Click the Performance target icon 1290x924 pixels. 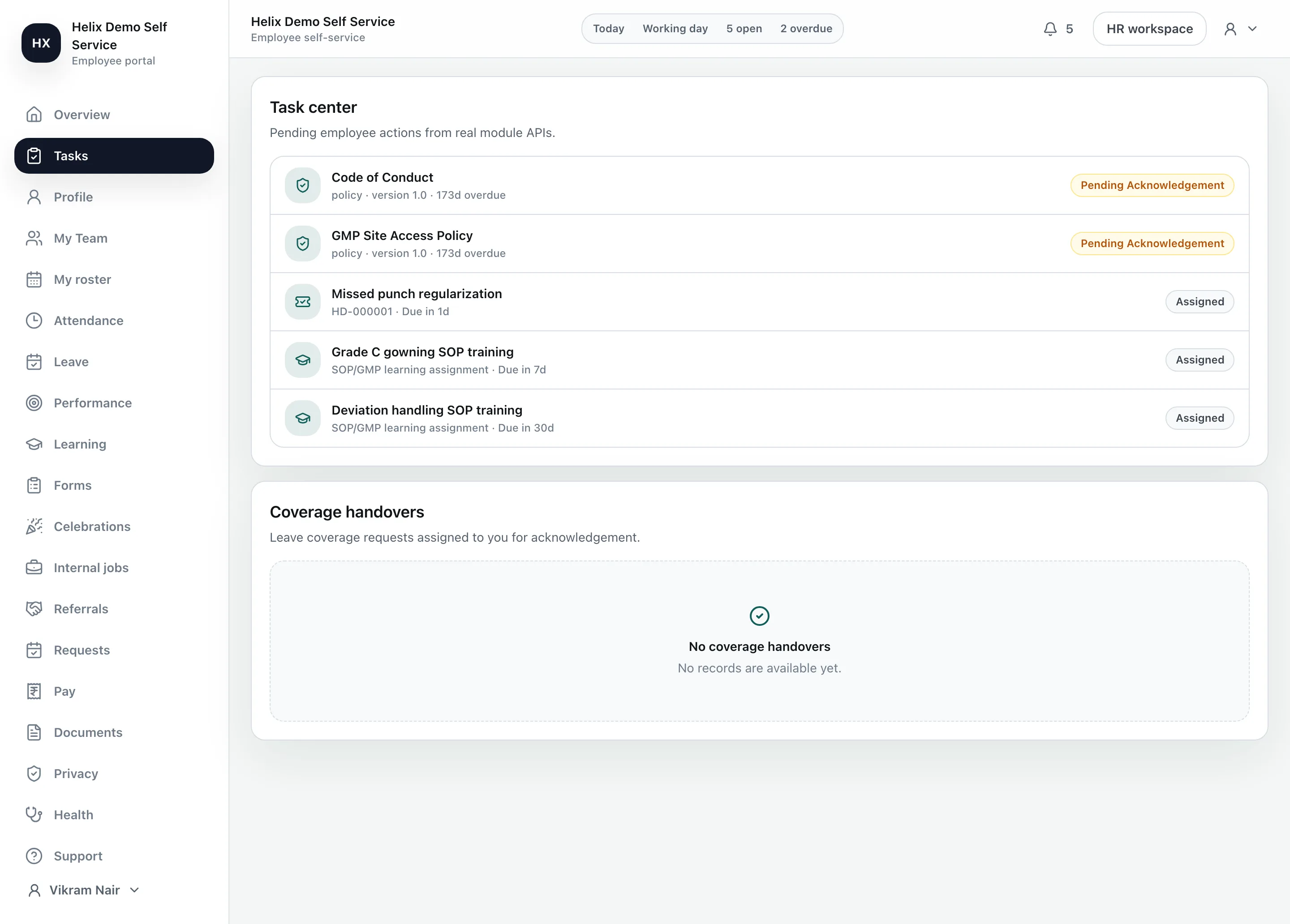[34, 403]
